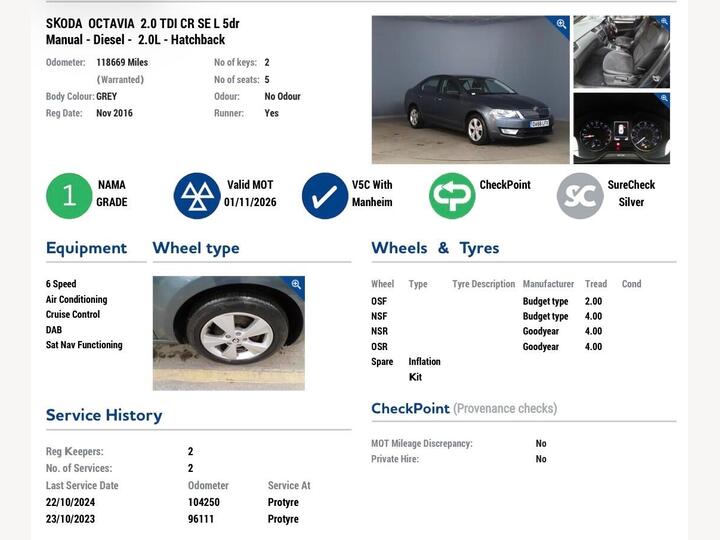Select 'Air Conditioning' equipment item
The height and width of the screenshot is (540, 720).
click(77, 299)
